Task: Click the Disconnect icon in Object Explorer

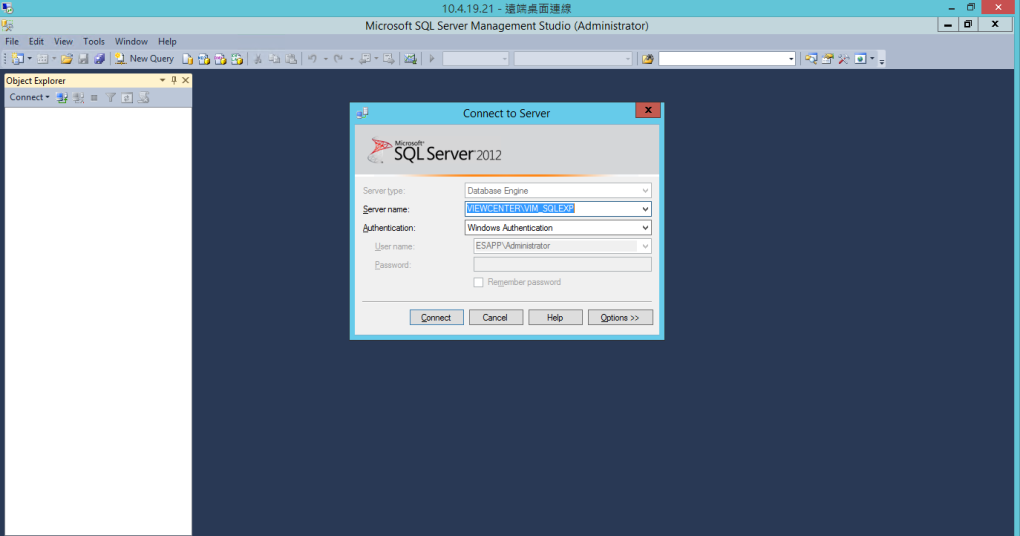Action: point(79,98)
